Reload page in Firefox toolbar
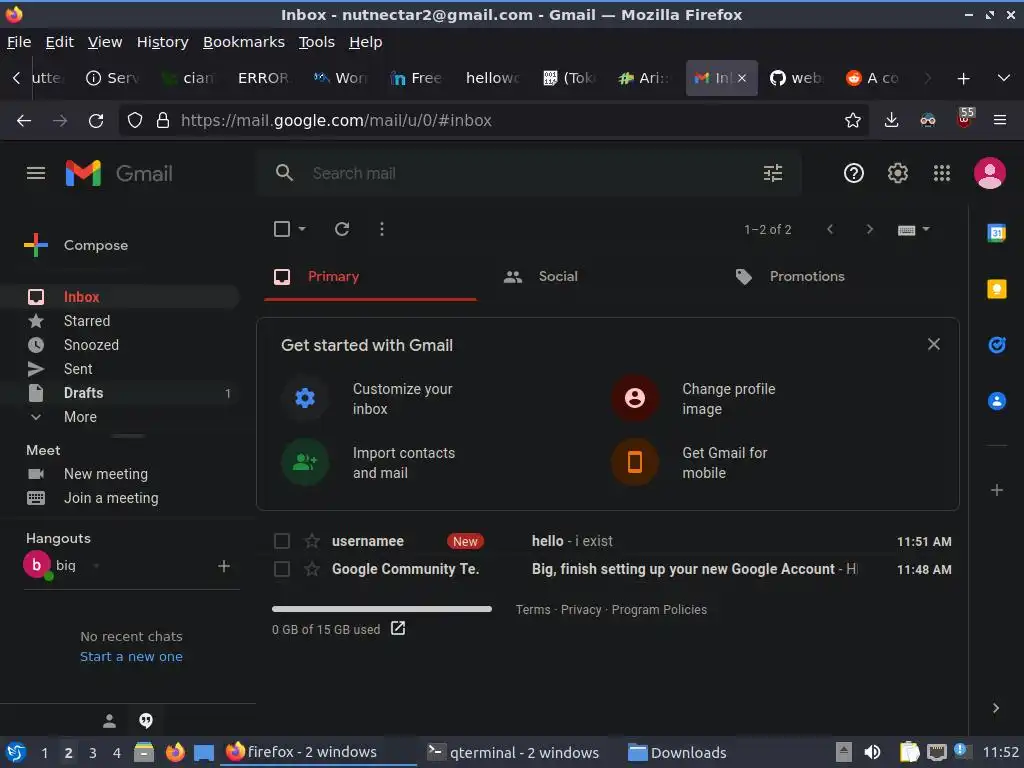 [x=96, y=120]
